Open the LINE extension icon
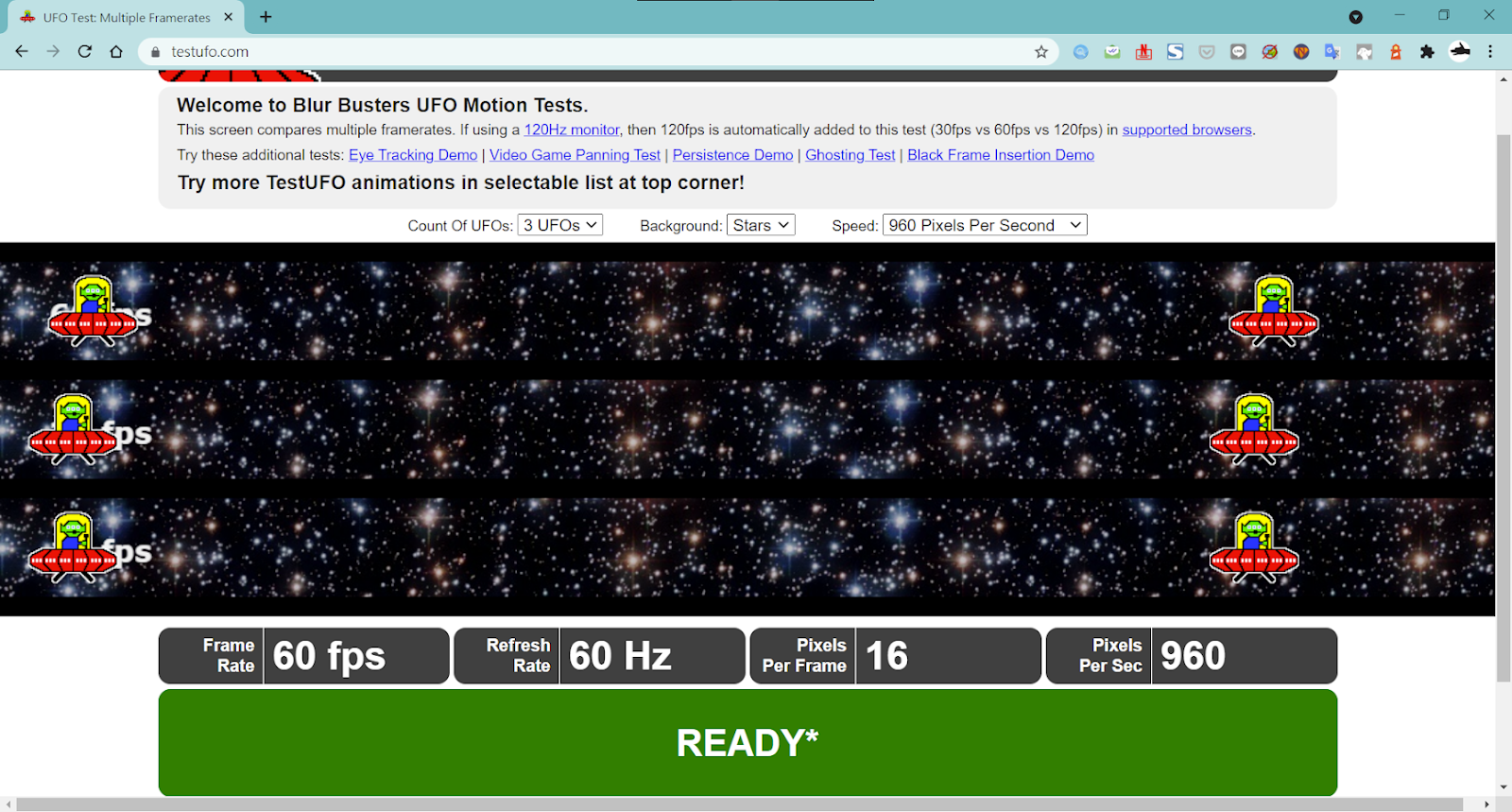 coord(1238,52)
